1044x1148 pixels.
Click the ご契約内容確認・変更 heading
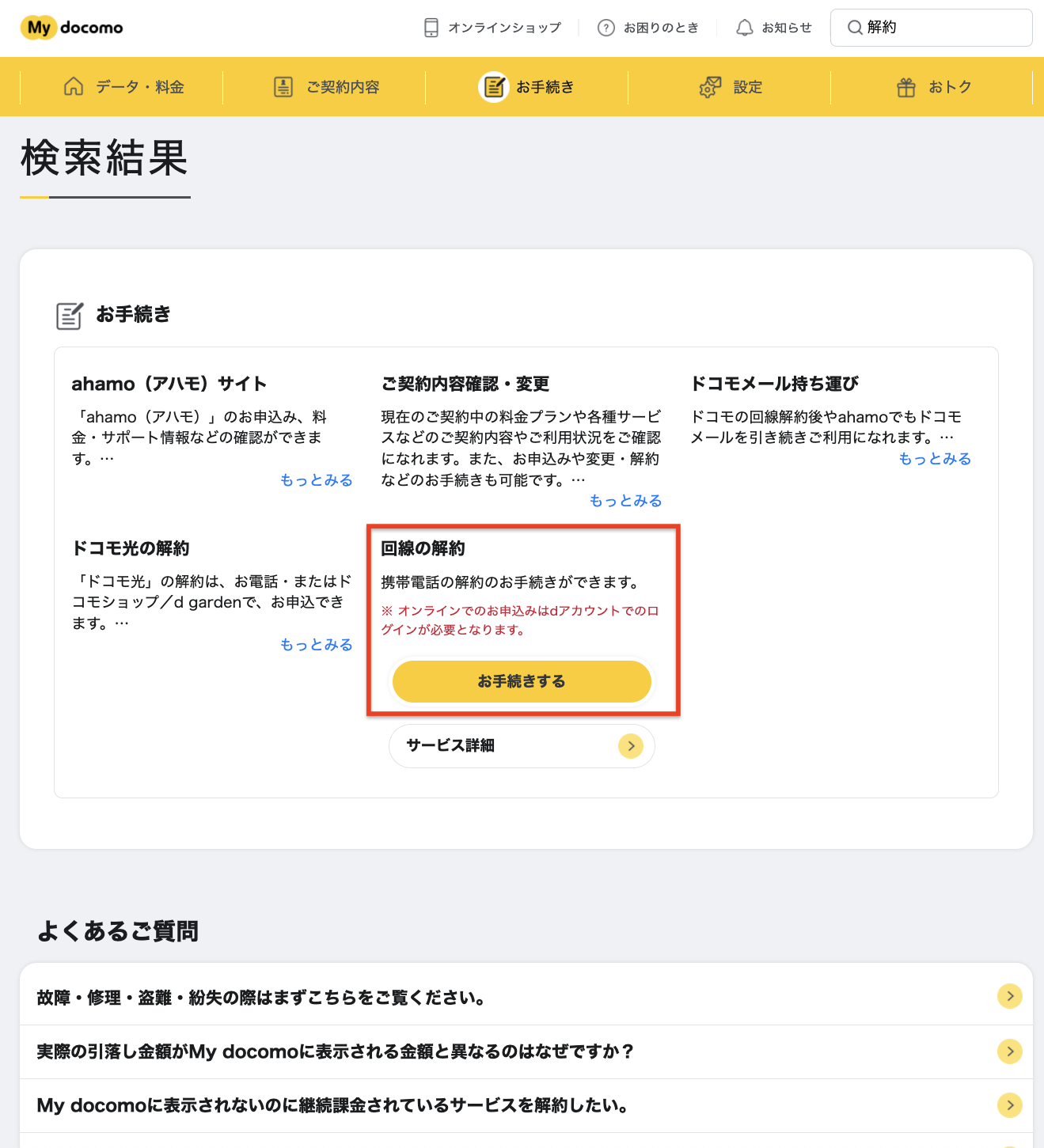tap(465, 384)
